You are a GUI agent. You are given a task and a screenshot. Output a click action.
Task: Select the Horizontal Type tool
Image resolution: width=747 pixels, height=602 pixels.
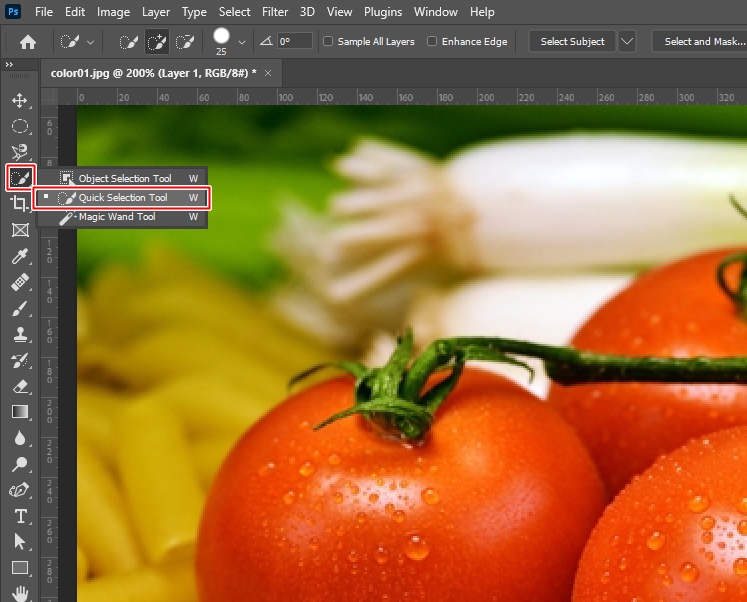(20, 516)
